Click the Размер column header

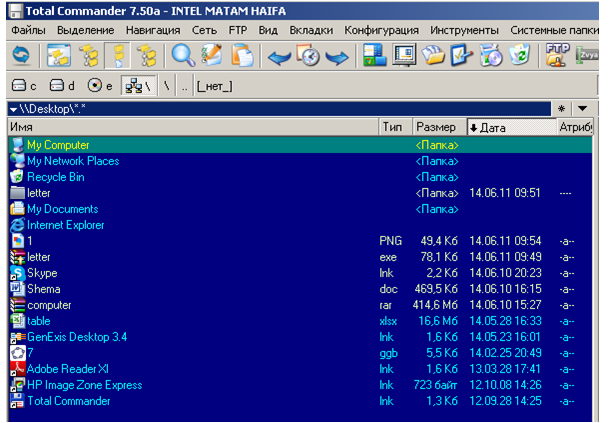[436, 127]
